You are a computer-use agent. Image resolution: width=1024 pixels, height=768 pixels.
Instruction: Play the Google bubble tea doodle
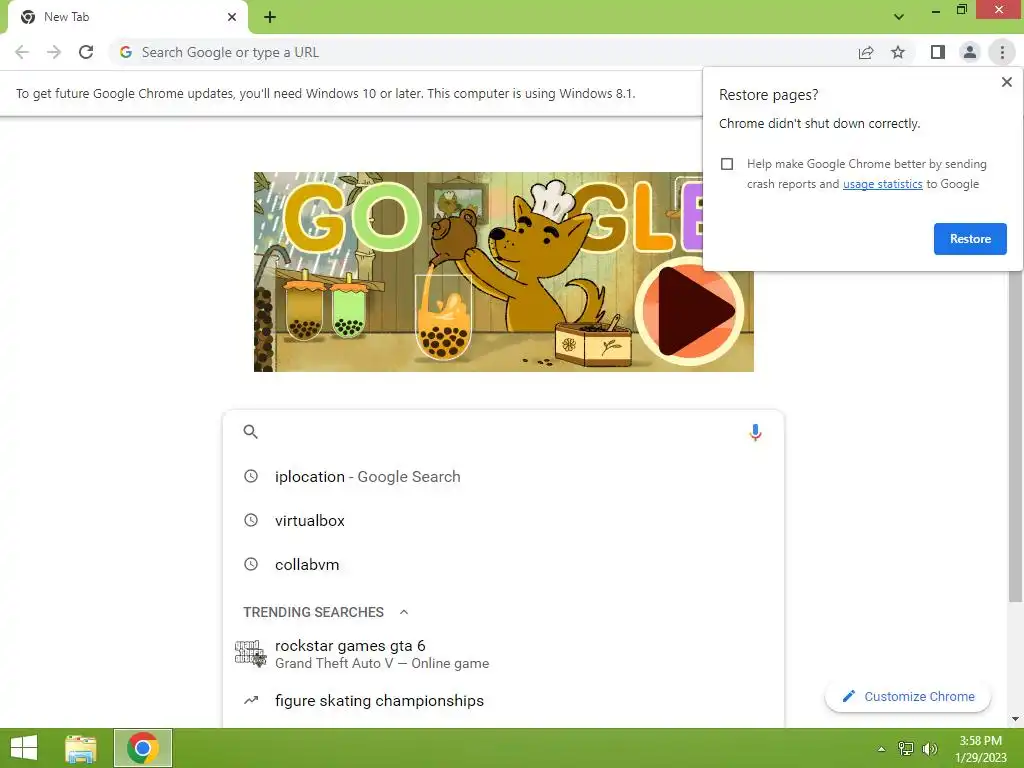tap(690, 311)
